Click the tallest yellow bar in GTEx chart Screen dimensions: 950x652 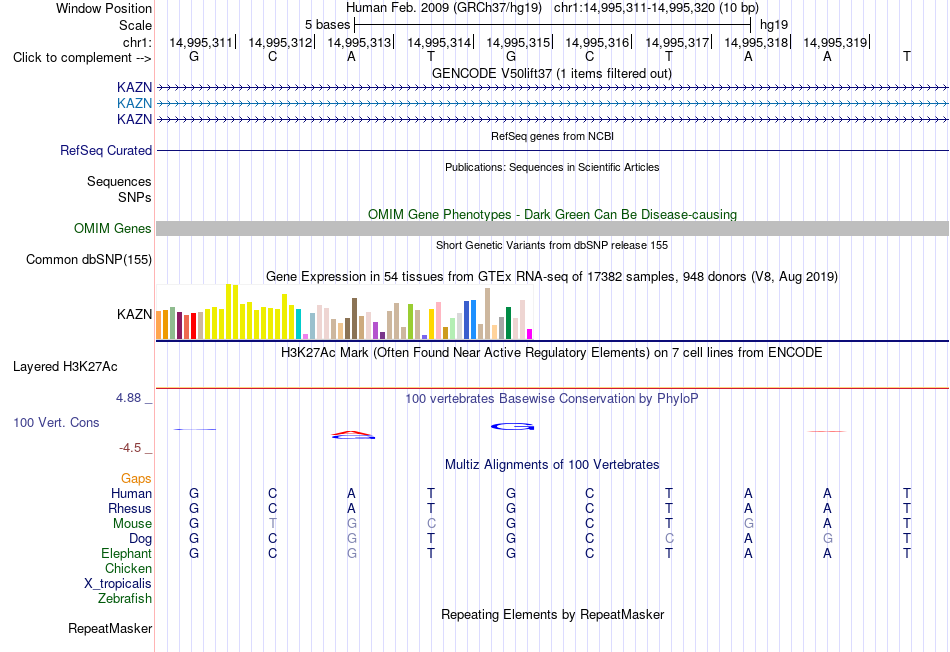(228, 311)
